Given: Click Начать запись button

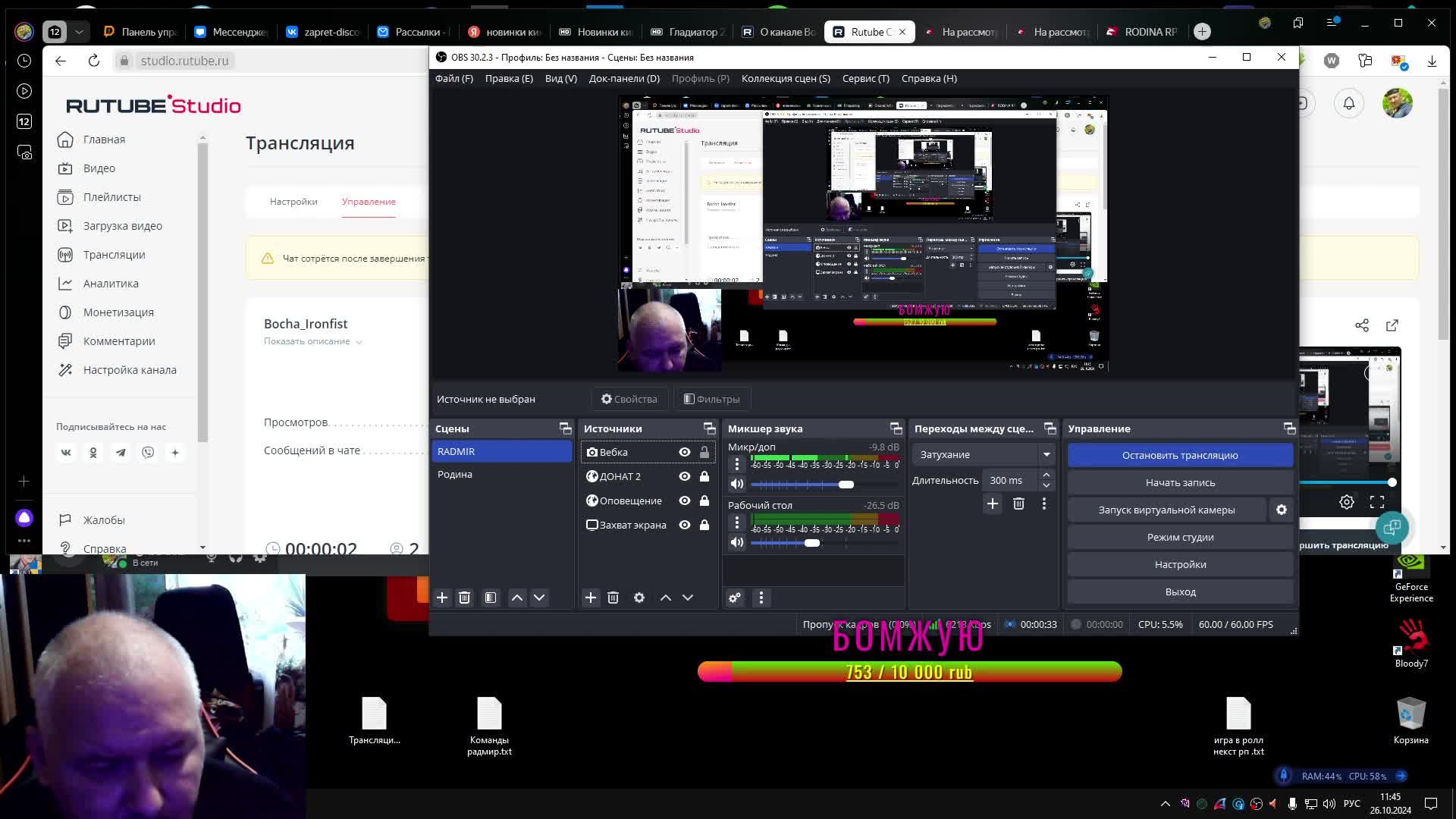Looking at the screenshot, I should (1180, 482).
